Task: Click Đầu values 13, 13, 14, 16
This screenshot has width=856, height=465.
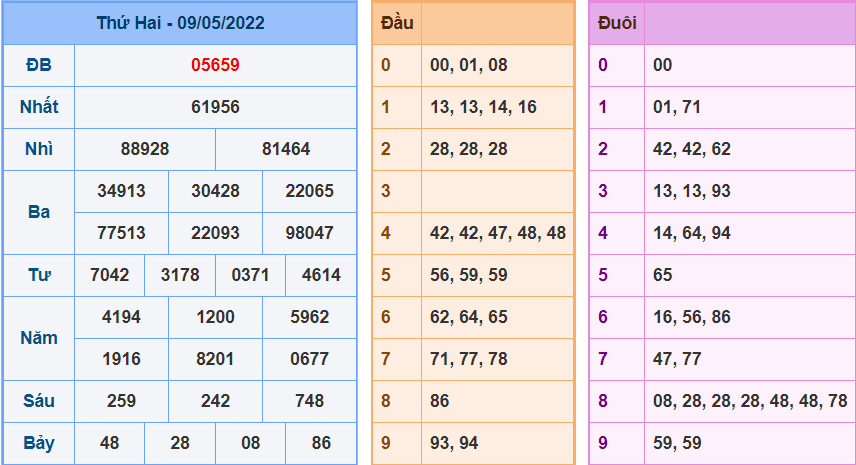Action: click(483, 107)
